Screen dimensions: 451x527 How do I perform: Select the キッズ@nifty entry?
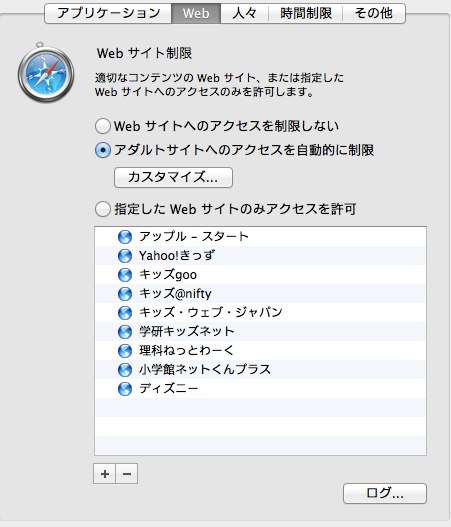point(260,294)
